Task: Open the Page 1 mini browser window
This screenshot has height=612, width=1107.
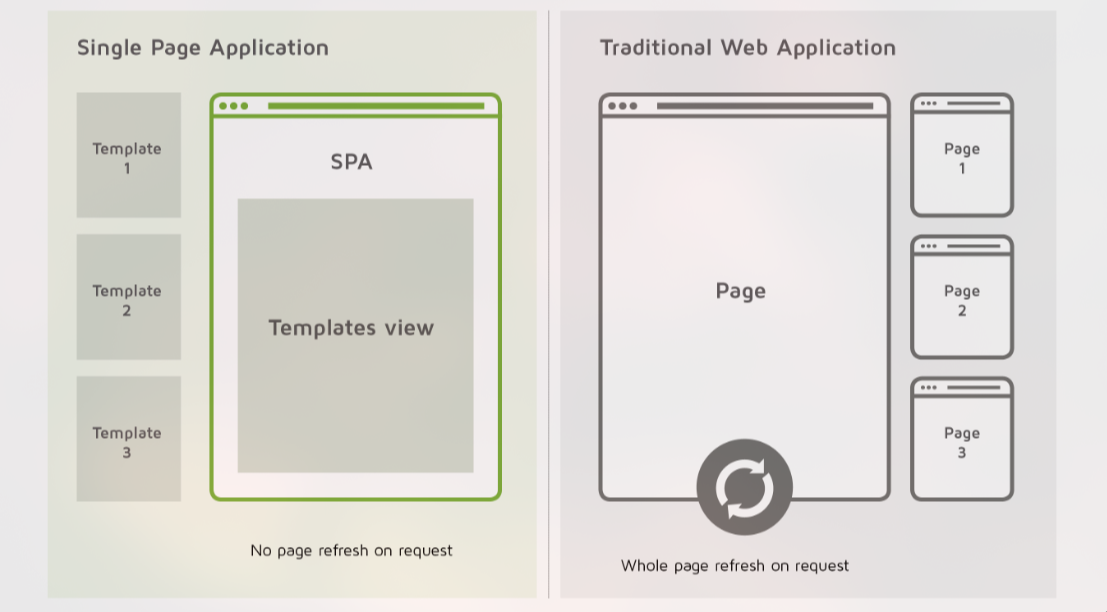Action: point(961,158)
